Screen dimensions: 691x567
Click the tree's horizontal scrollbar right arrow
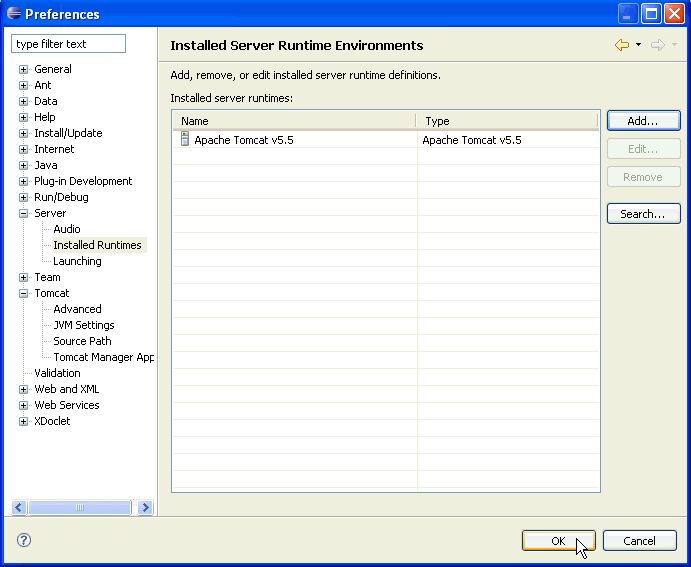tap(145, 508)
